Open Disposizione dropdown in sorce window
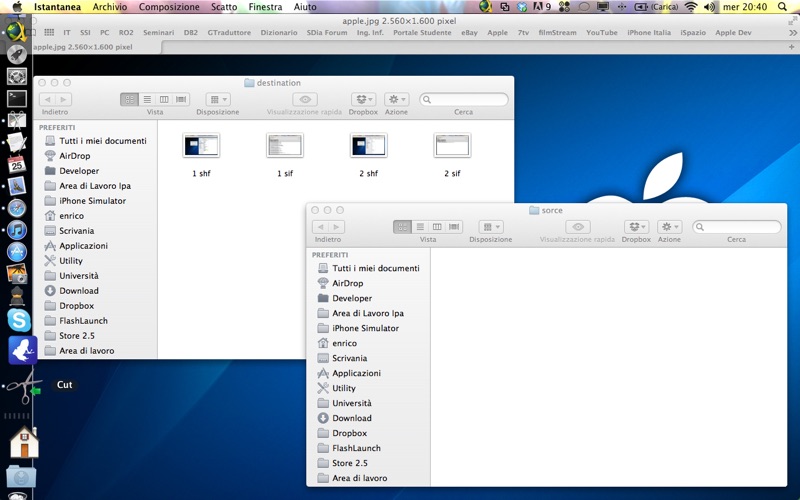This screenshot has height=500, width=800. (x=491, y=227)
